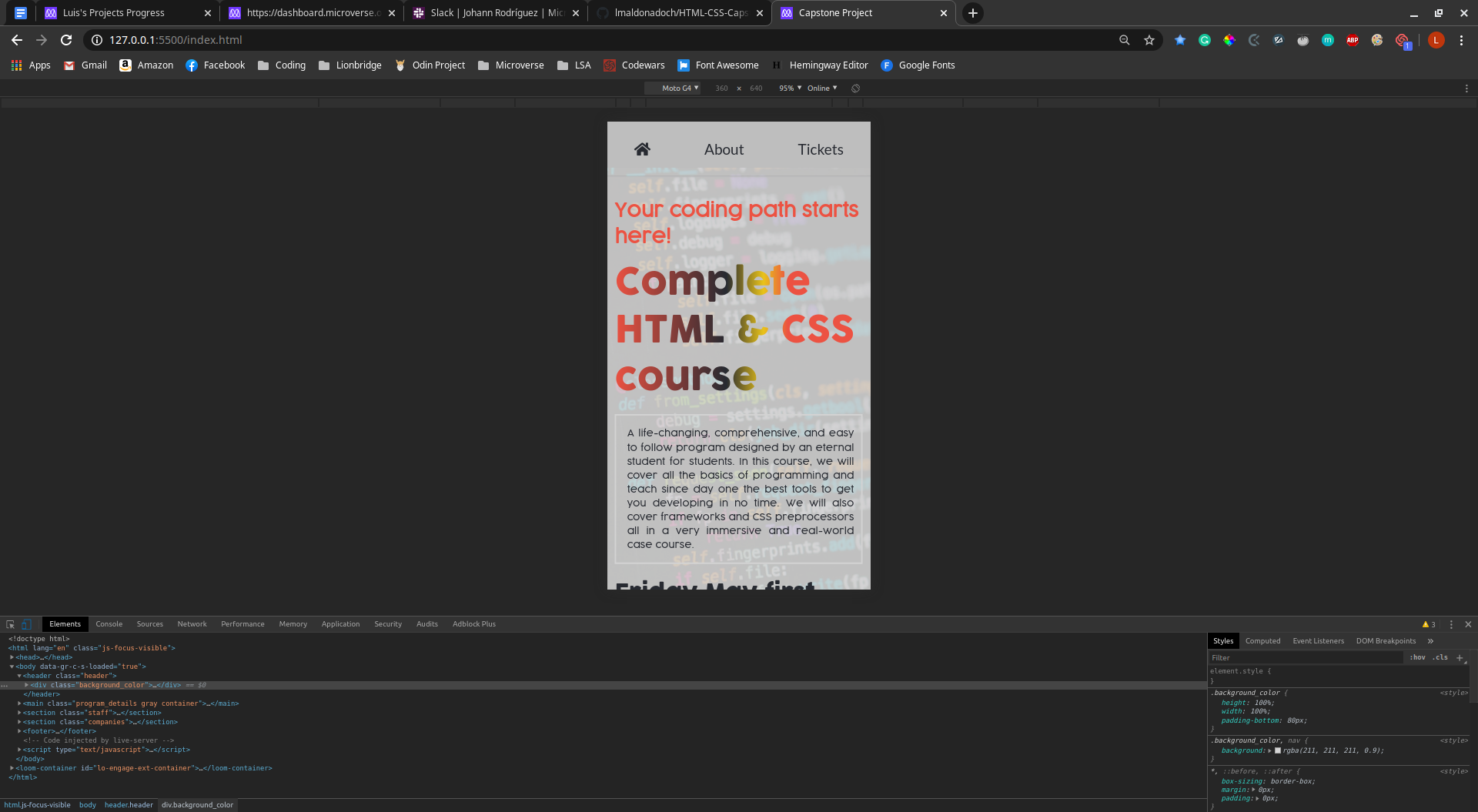
Task: Switch to the Computed styles tab
Action: tap(1262, 641)
